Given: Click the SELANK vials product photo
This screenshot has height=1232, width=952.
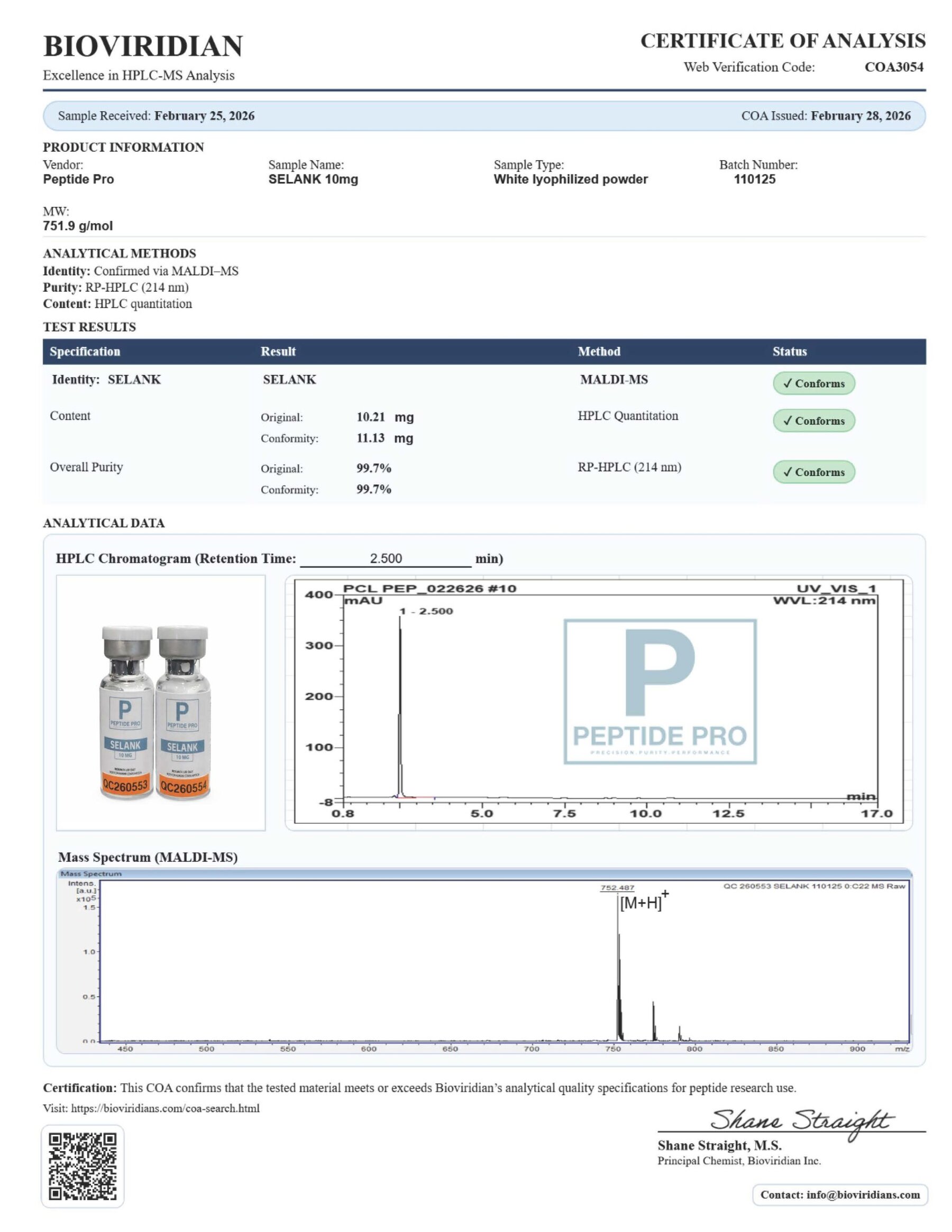Looking at the screenshot, I should click(x=160, y=703).
